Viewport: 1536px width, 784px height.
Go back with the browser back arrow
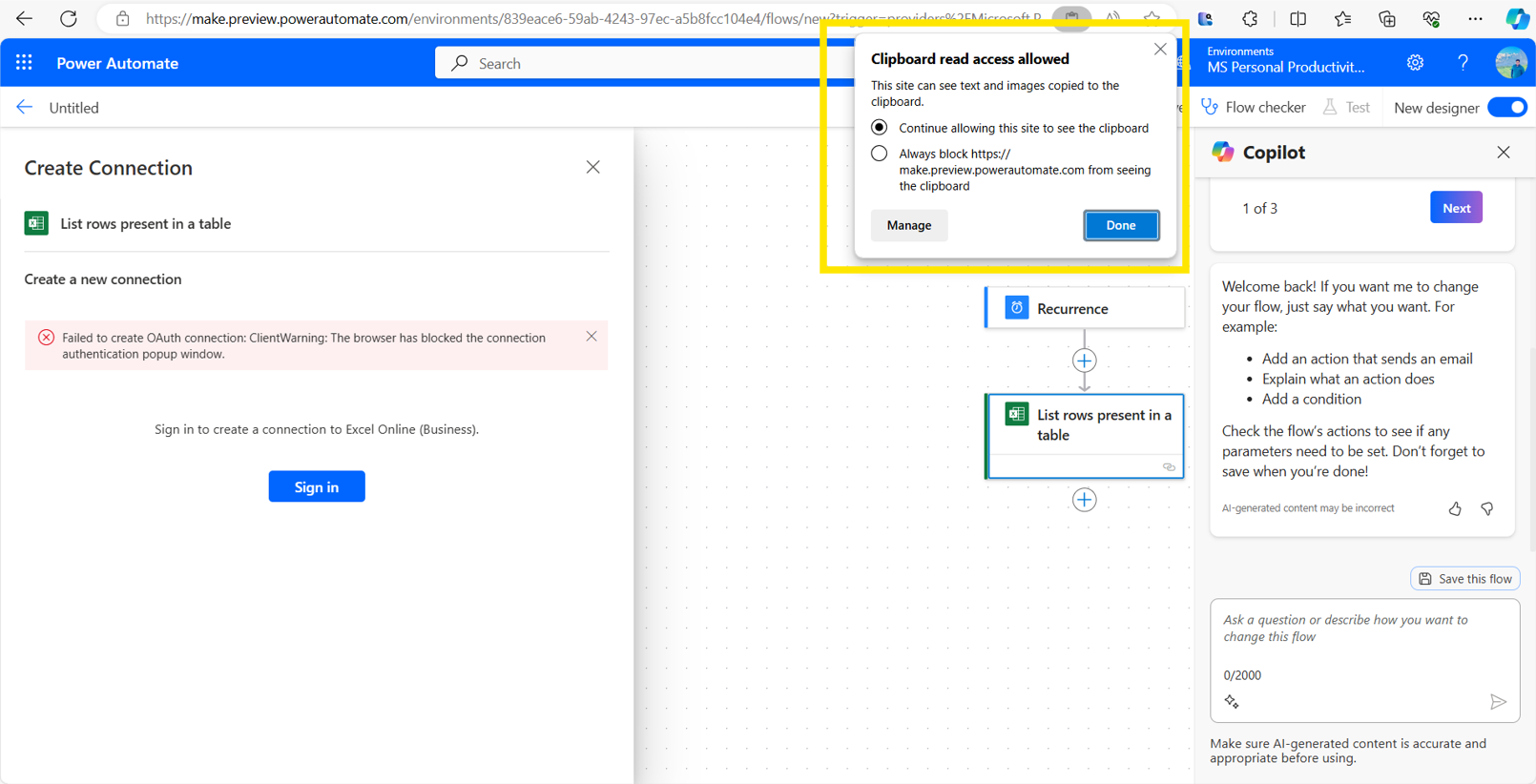[x=24, y=18]
